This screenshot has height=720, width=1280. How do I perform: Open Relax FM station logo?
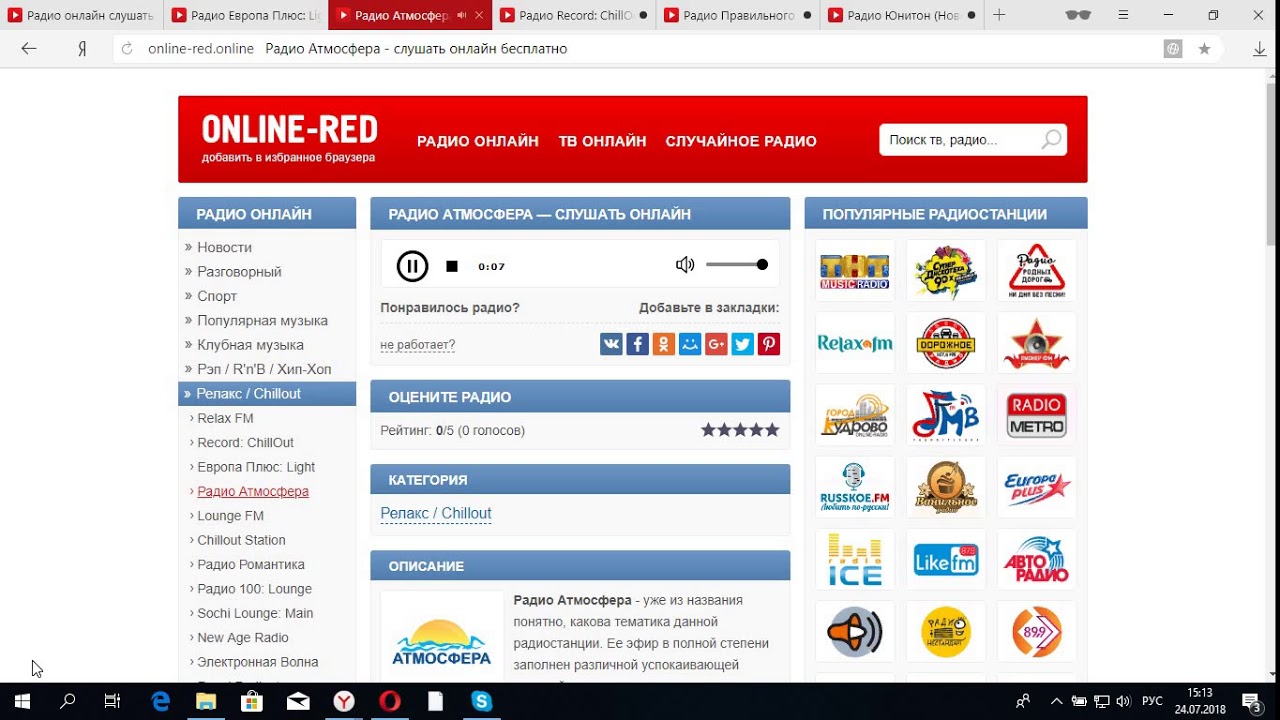coord(854,343)
